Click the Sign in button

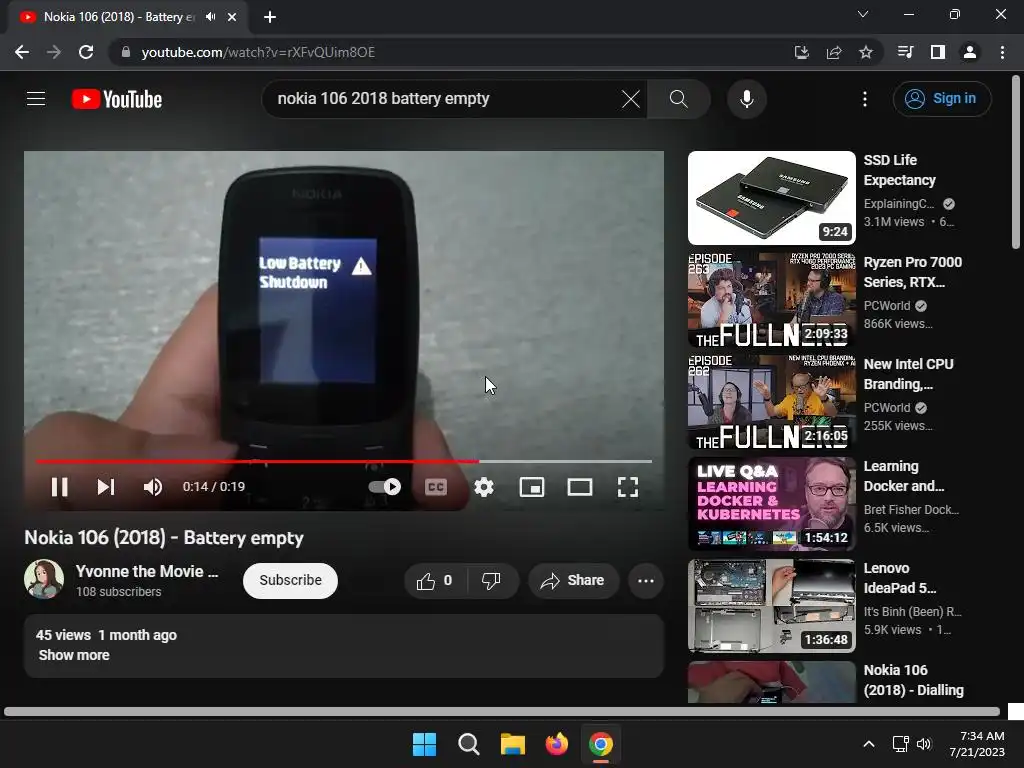point(942,99)
